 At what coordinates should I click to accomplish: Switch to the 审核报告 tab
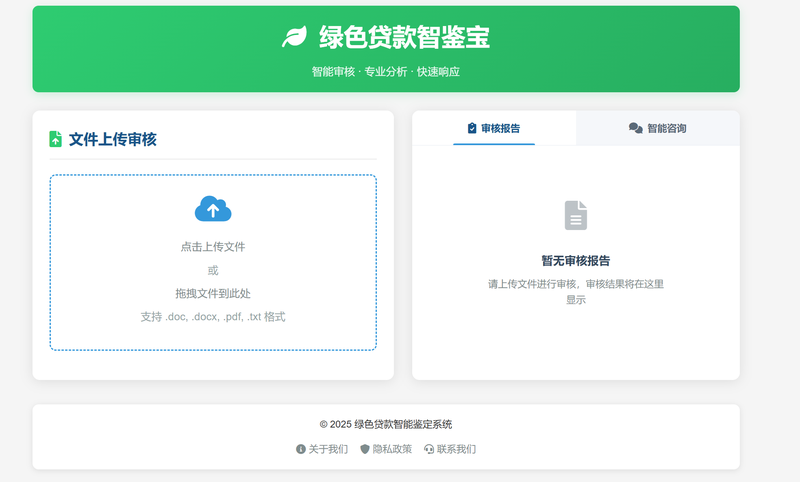[494, 128]
